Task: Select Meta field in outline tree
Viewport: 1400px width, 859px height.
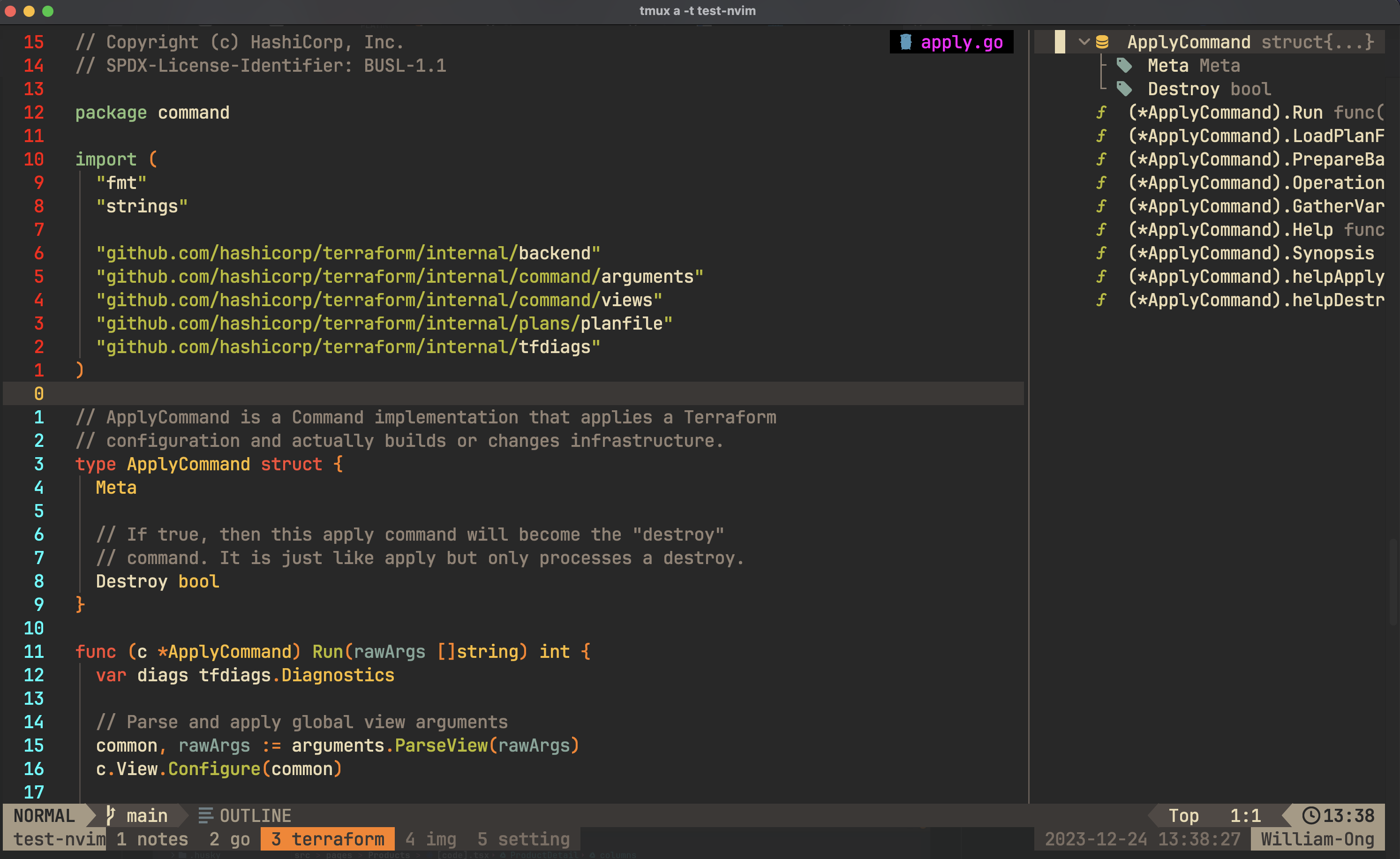Action: [x=1194, y=65]
